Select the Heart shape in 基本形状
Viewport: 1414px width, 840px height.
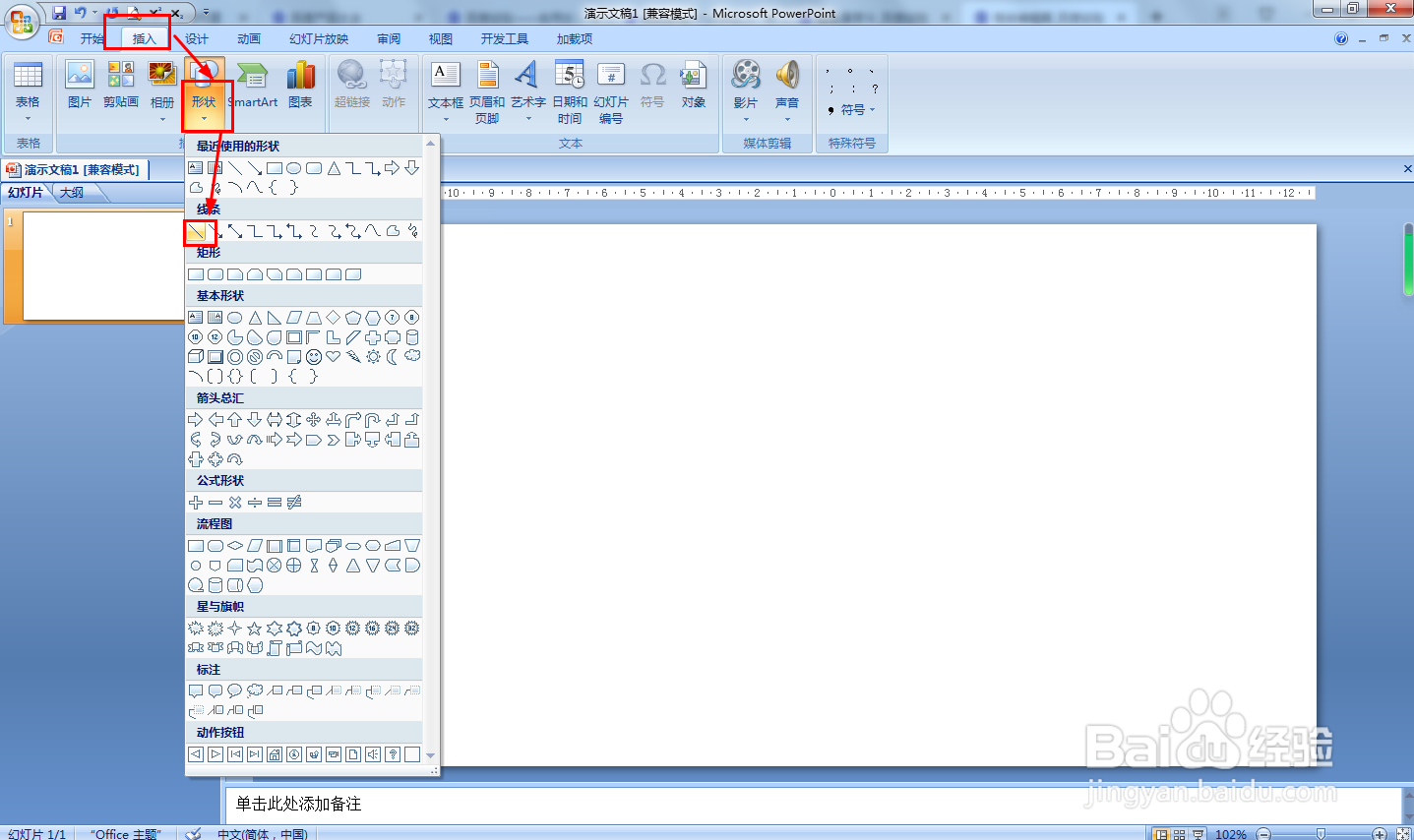pos(334,357)
